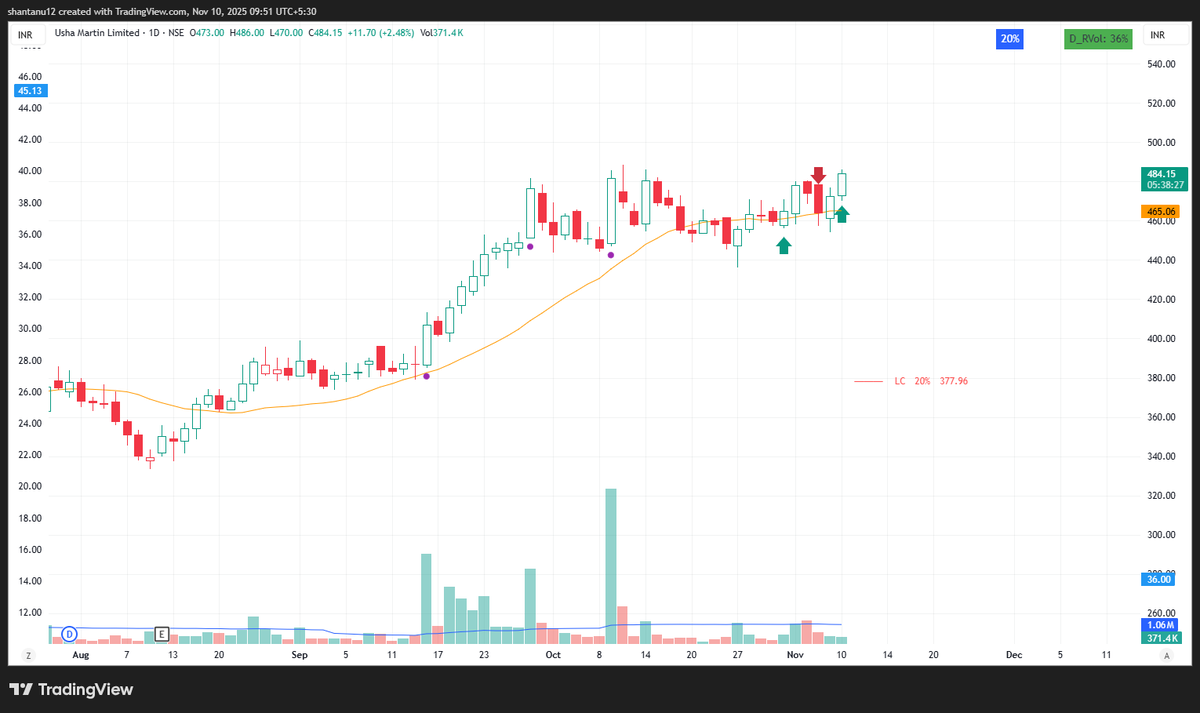Click the 300.00 price scale label
The width and height of the screenshot is (1200, 713).
(1161, 535)
